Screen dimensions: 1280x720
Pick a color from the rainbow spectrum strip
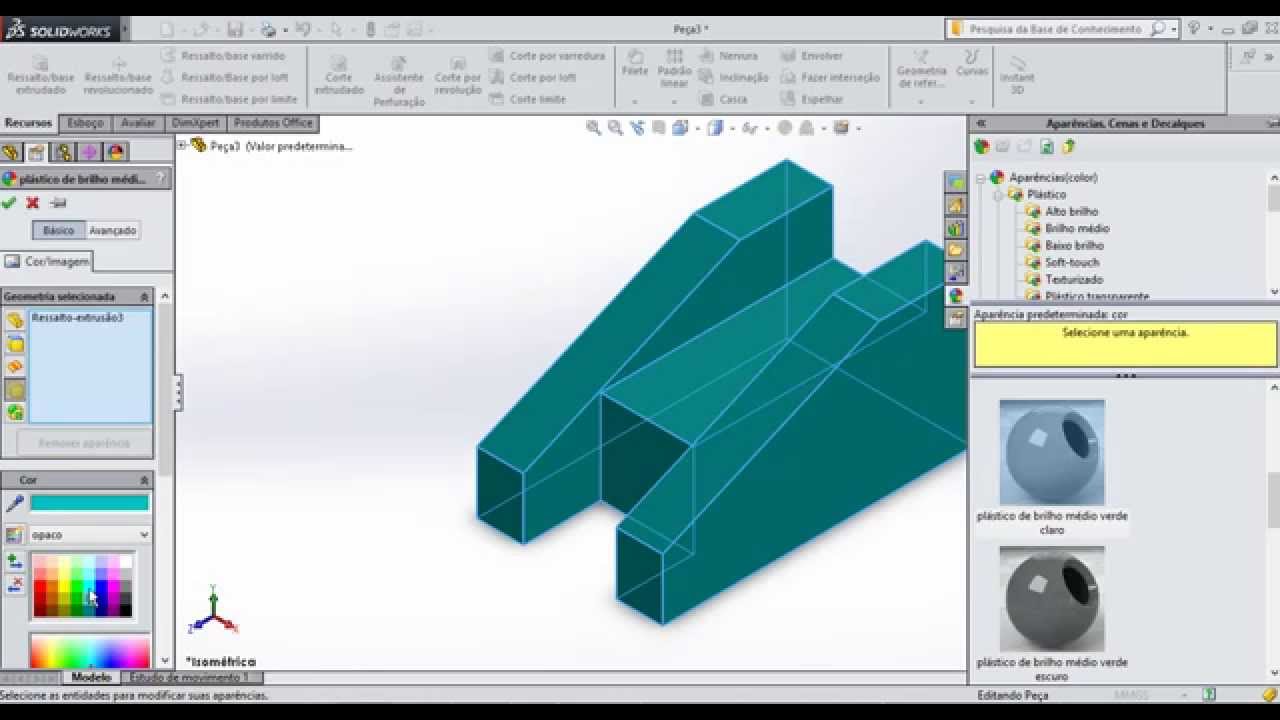[x=90, y=651]
